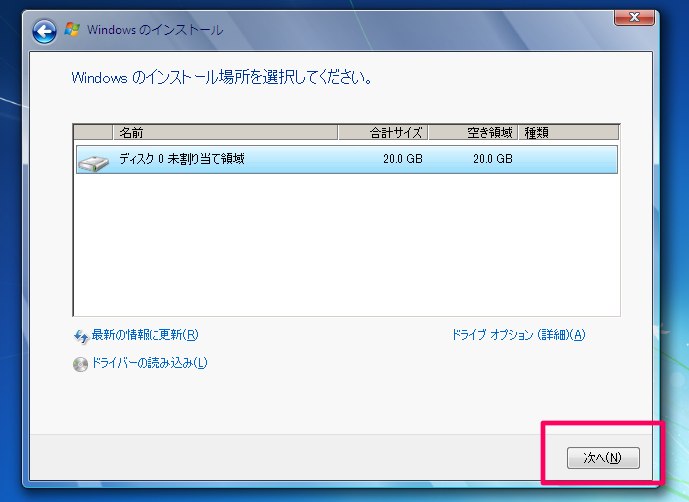Select ディスク 0 未割り当て領域 row text
Image resolution: width=689 pixels, height=502 pixels.
click(182, 159)
